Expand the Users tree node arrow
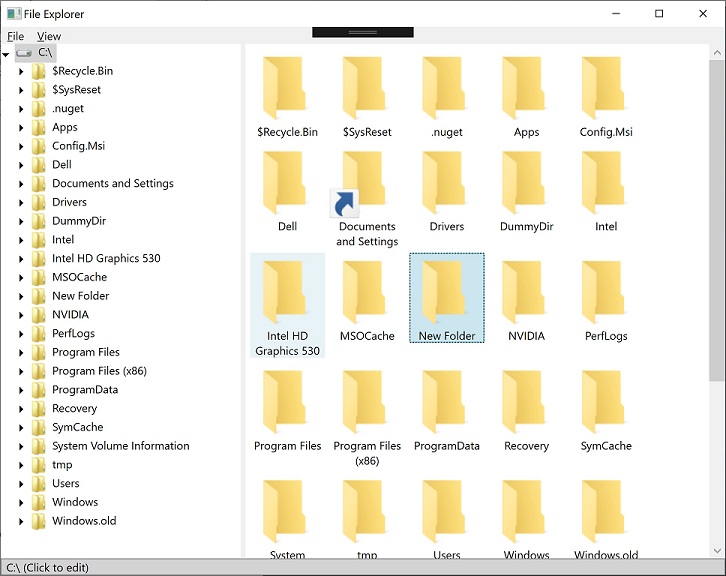 pyautogui.click(x=21, y=484)
